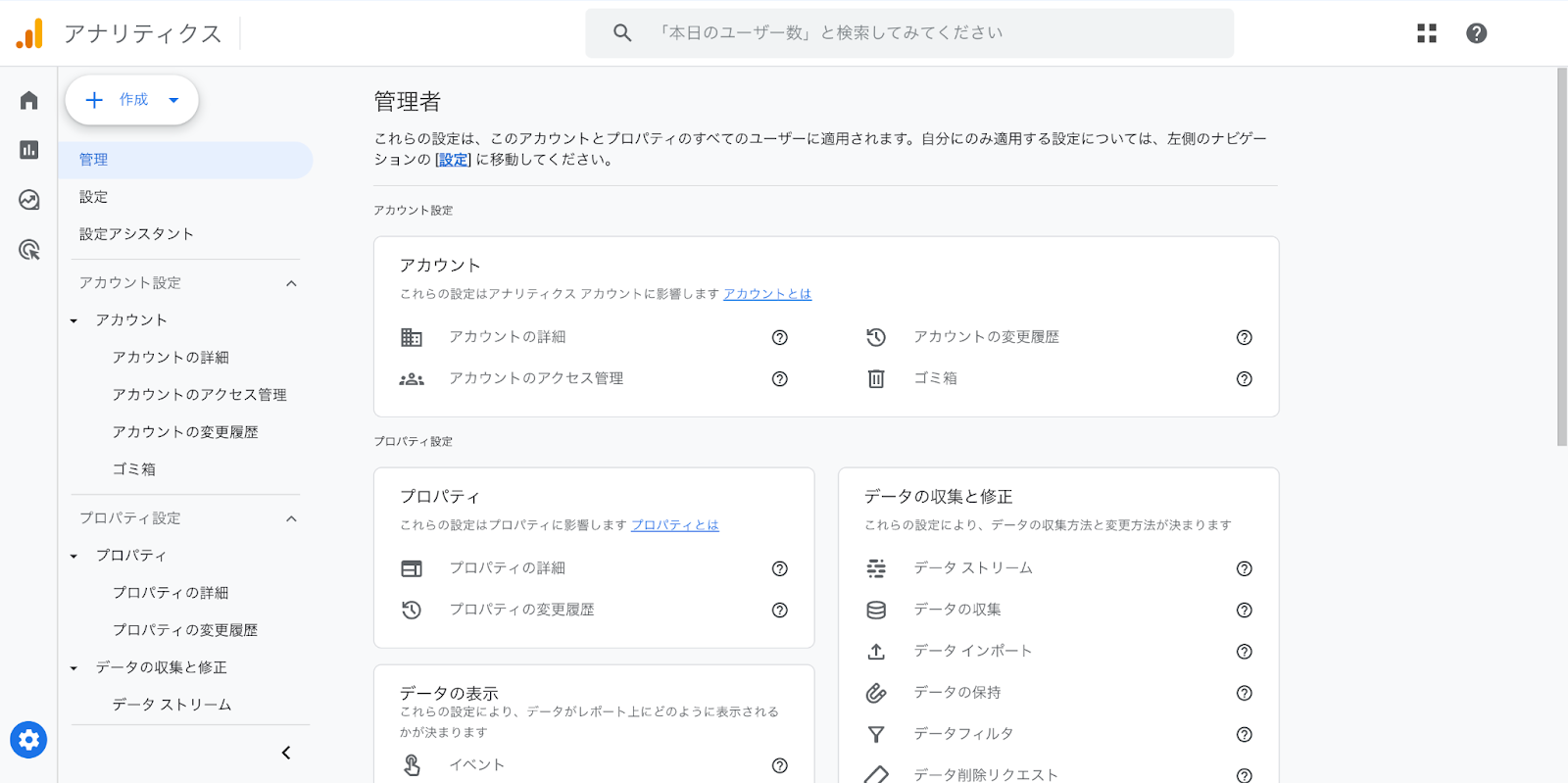Click help icon for プロパティの詳細

tap(780, 568)
